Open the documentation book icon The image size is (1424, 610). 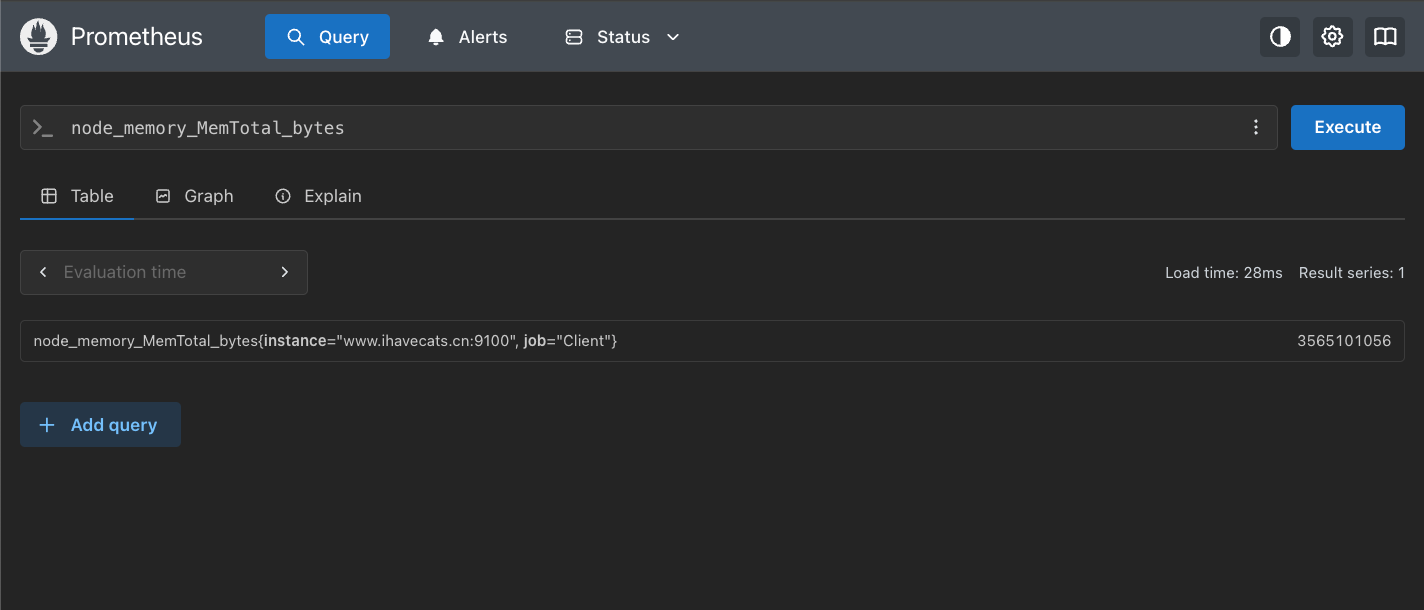(x=1384, y=37)
